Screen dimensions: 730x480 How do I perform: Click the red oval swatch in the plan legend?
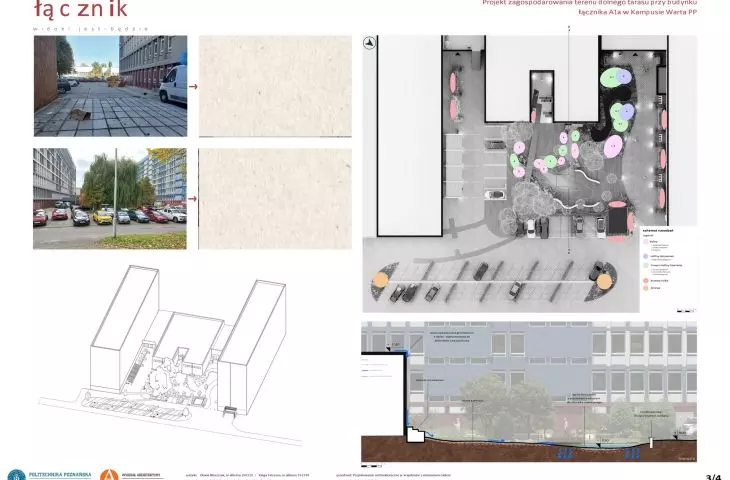(646, 281)
